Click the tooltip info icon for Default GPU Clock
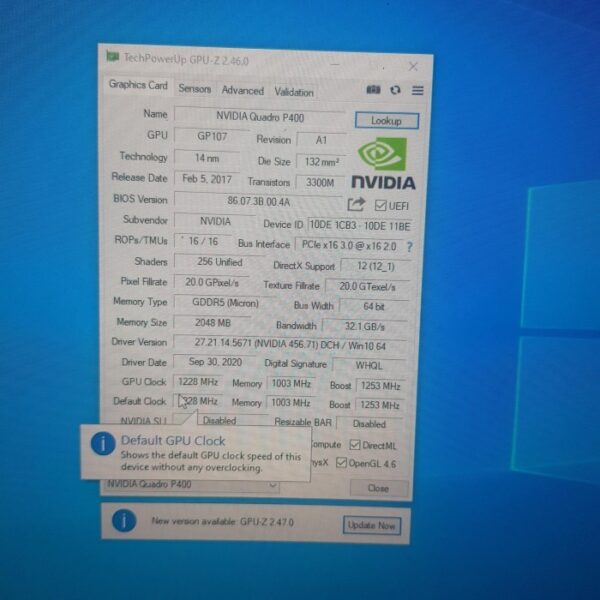The image size is (600, 600). tap(103, 443)
